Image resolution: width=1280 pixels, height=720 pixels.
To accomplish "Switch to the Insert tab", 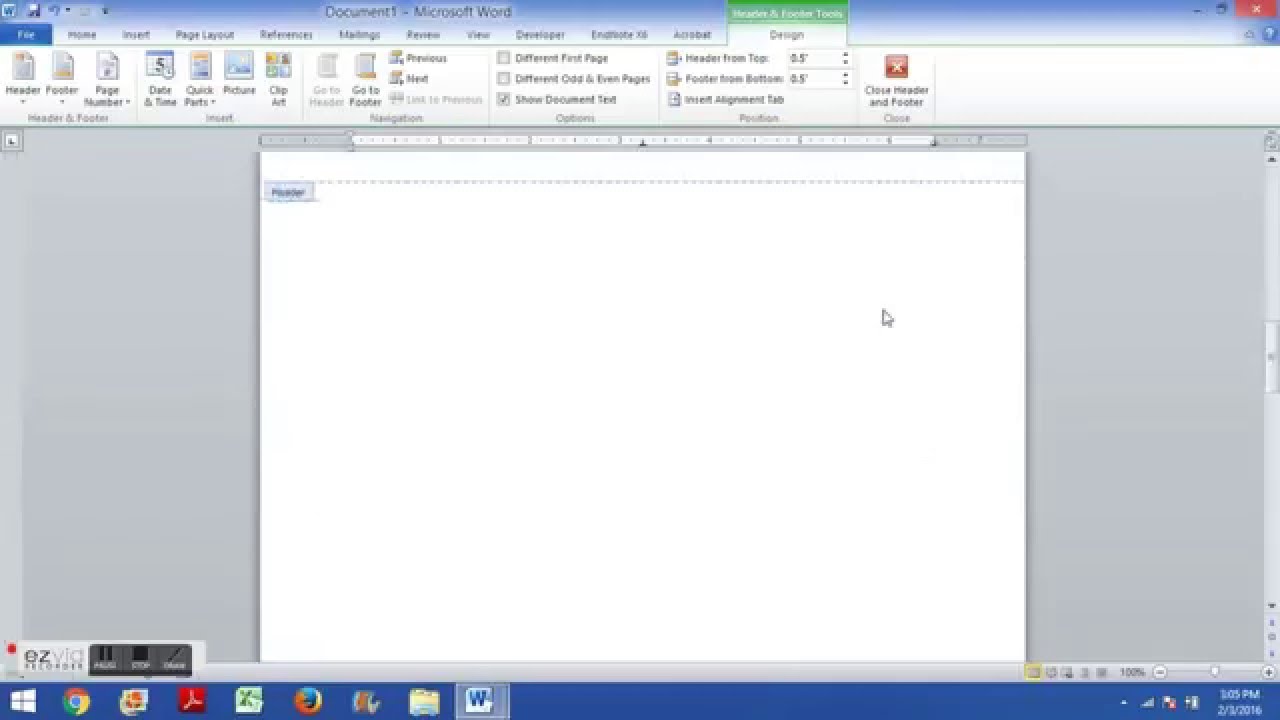I will (136, 35).
